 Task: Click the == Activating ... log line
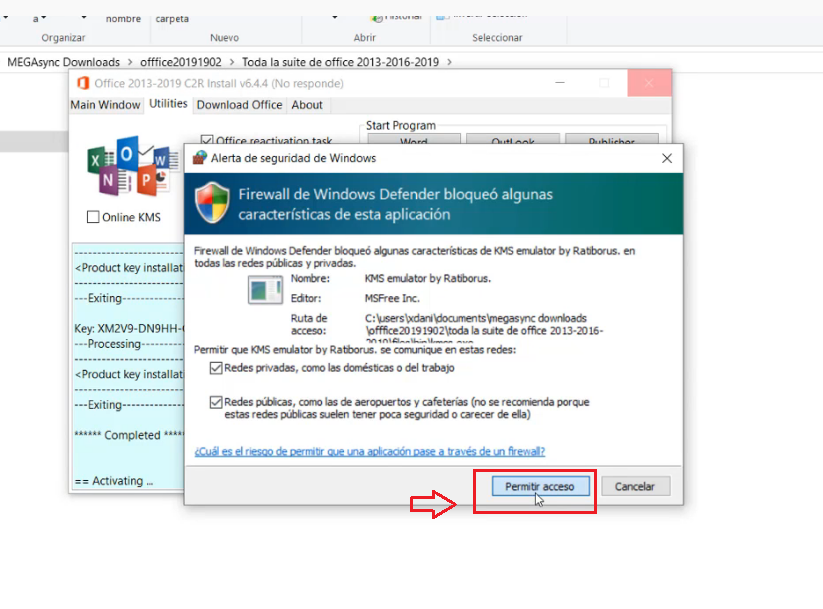click(x=114, y=480)
